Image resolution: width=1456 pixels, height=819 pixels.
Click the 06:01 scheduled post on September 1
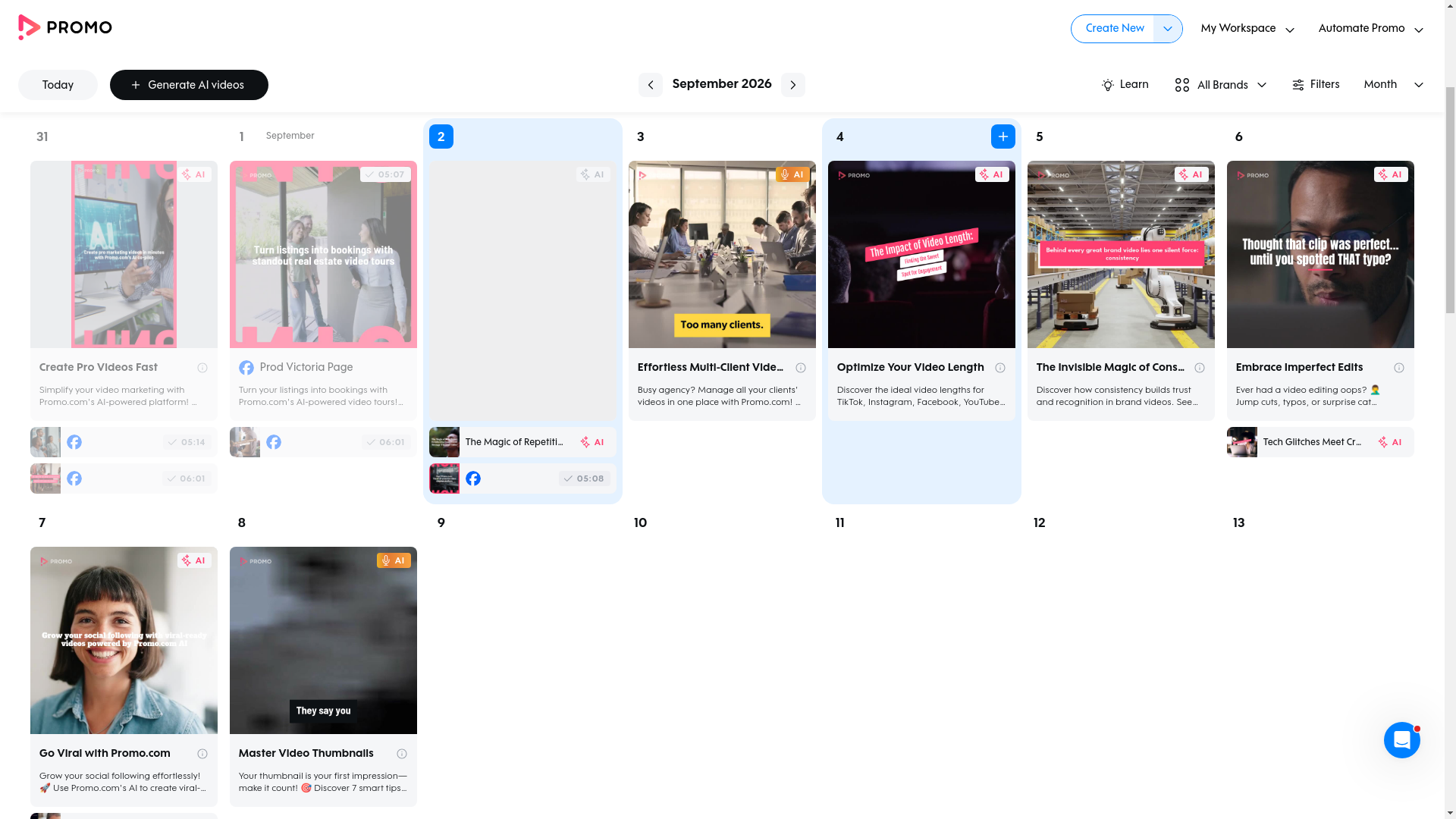(323, 442)
